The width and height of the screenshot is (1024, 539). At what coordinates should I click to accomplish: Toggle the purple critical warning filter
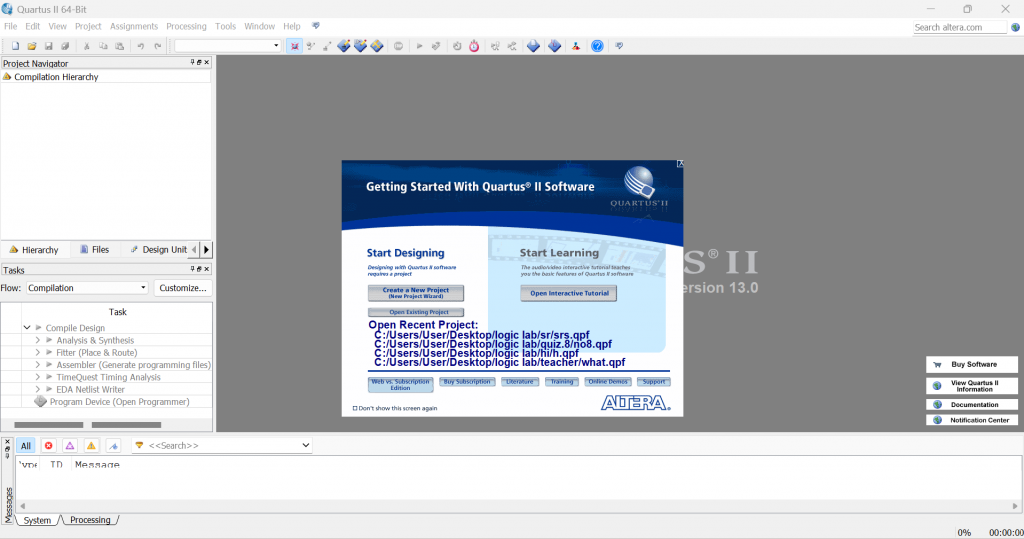[x=70, y=446]
